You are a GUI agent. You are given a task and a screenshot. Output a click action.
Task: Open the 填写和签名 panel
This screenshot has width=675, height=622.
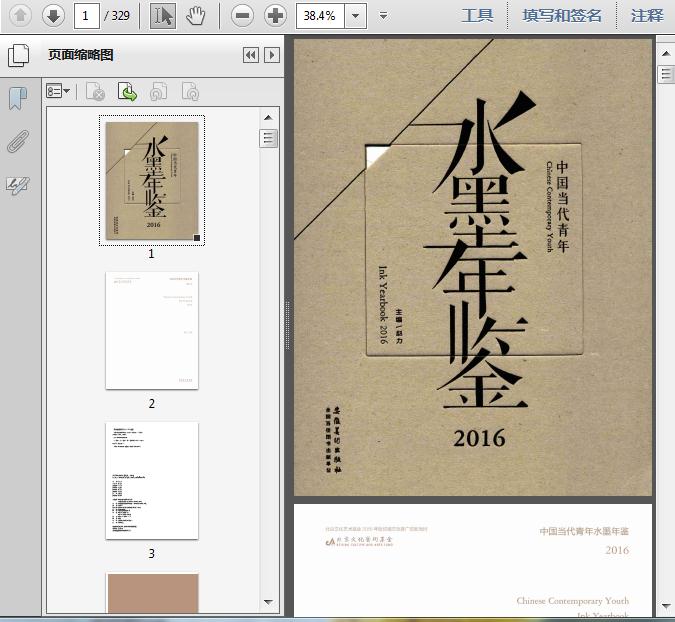pos(561,16)
